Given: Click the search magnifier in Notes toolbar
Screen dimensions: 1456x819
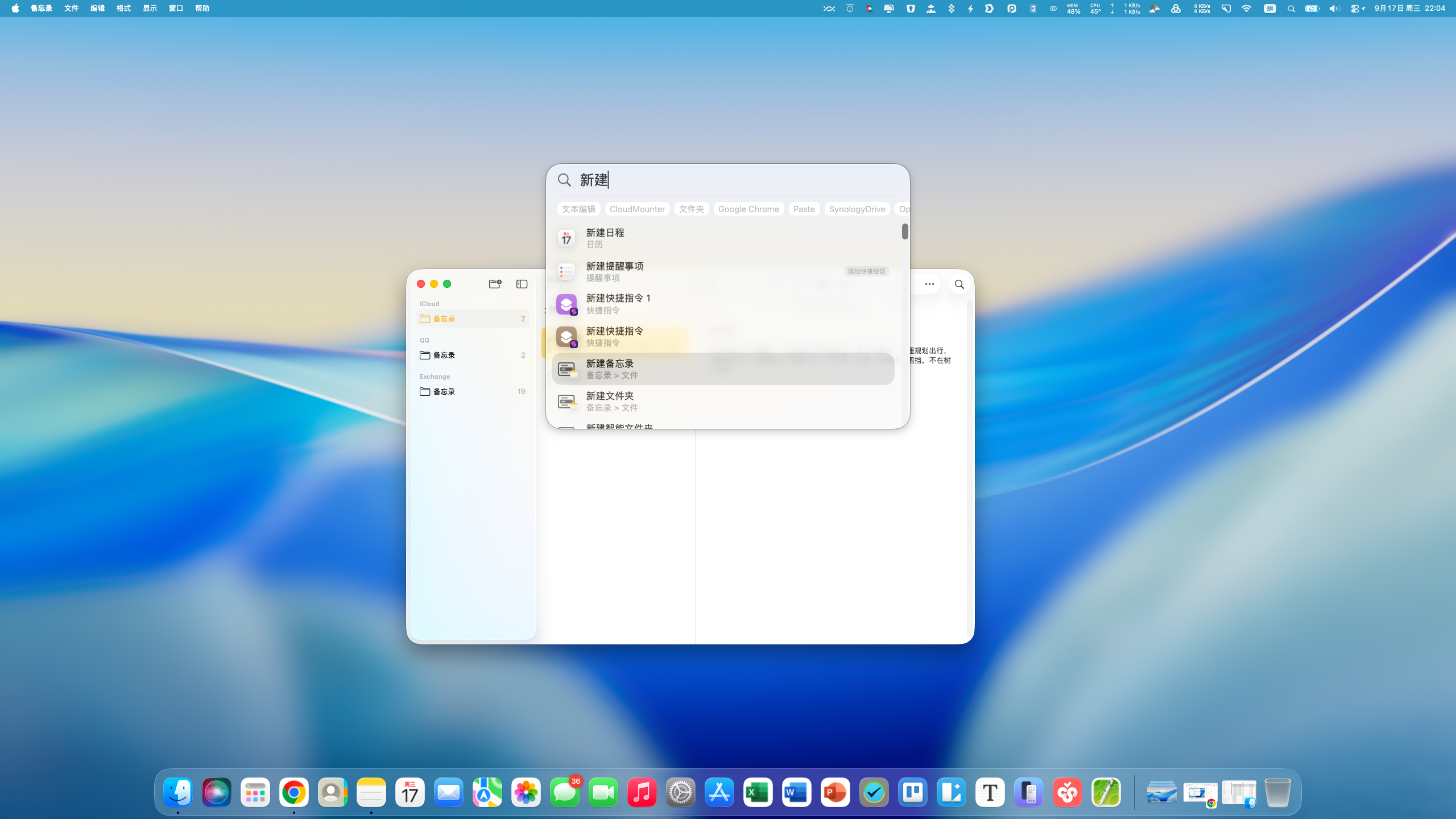Looking at the screenshot, I should pos(959,284).
